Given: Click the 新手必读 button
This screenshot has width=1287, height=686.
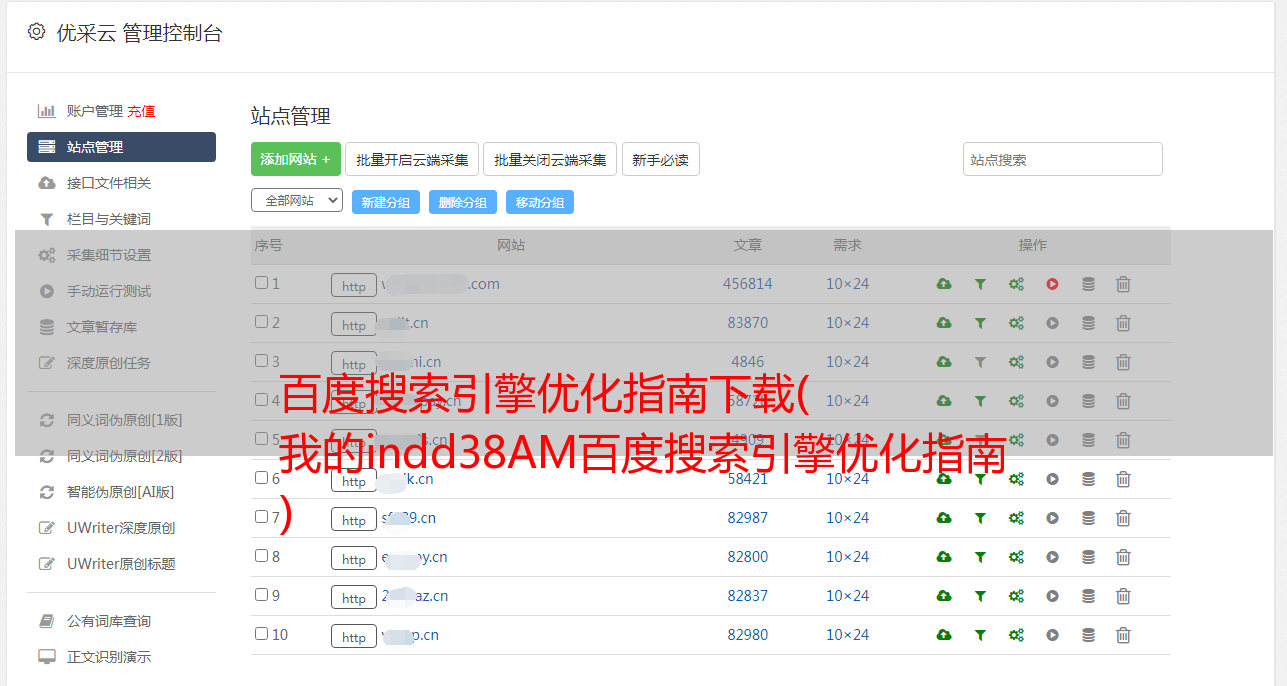Looking at the screenshot, I should (661, 159).
